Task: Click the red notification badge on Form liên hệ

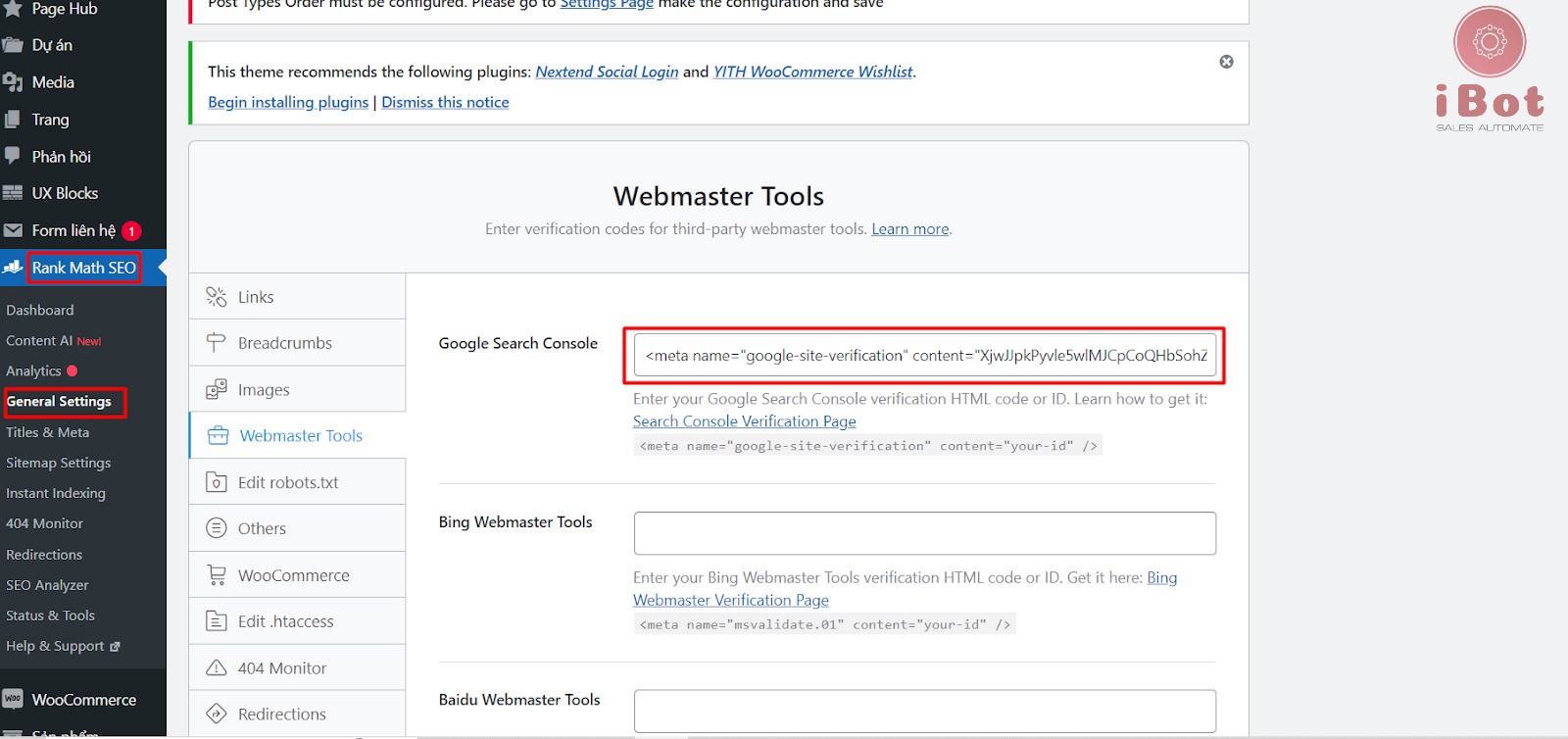Action: pyautogui.click(x=131, y=231)
